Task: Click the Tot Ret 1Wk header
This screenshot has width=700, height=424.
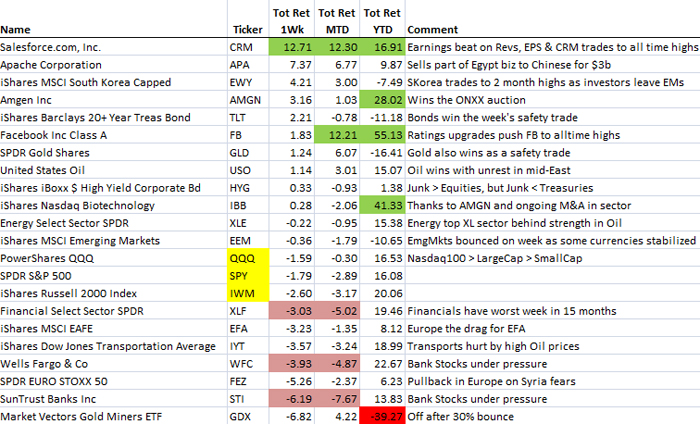Action: (x=292, y=21)
